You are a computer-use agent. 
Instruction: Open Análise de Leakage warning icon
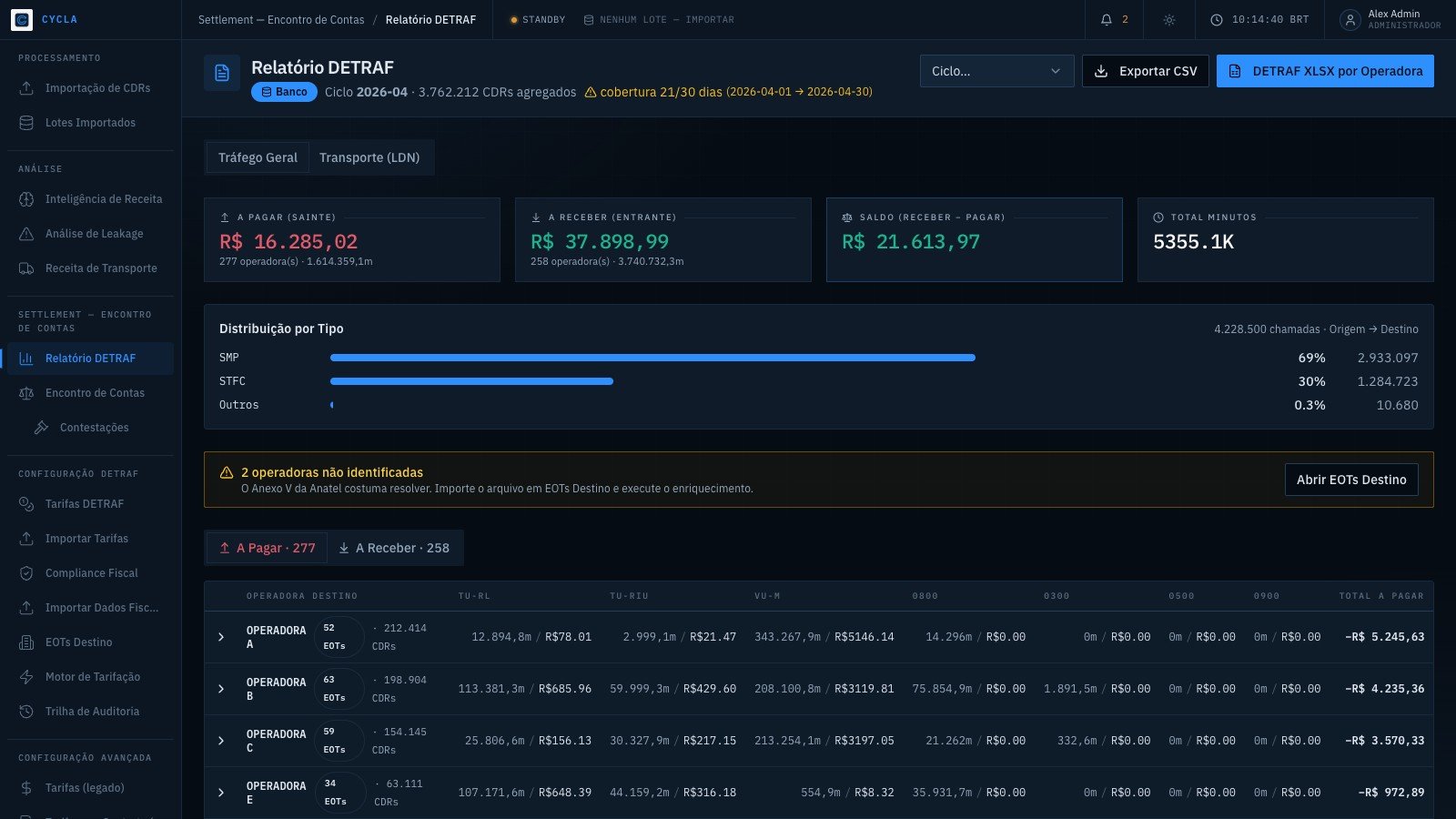click(26, 234)
